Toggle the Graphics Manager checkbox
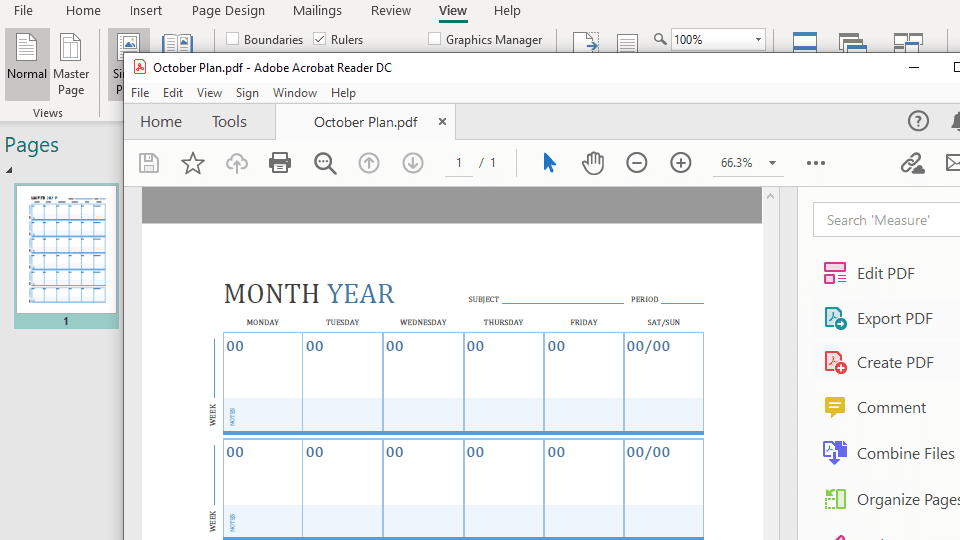This screenshot has height=540, width=960. click(x=435, y=40)
